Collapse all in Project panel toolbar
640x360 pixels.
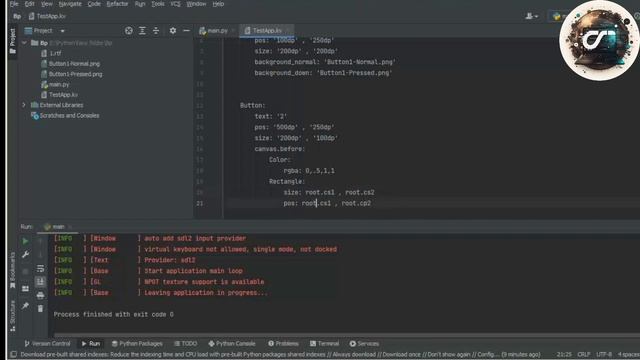point(156,31)
